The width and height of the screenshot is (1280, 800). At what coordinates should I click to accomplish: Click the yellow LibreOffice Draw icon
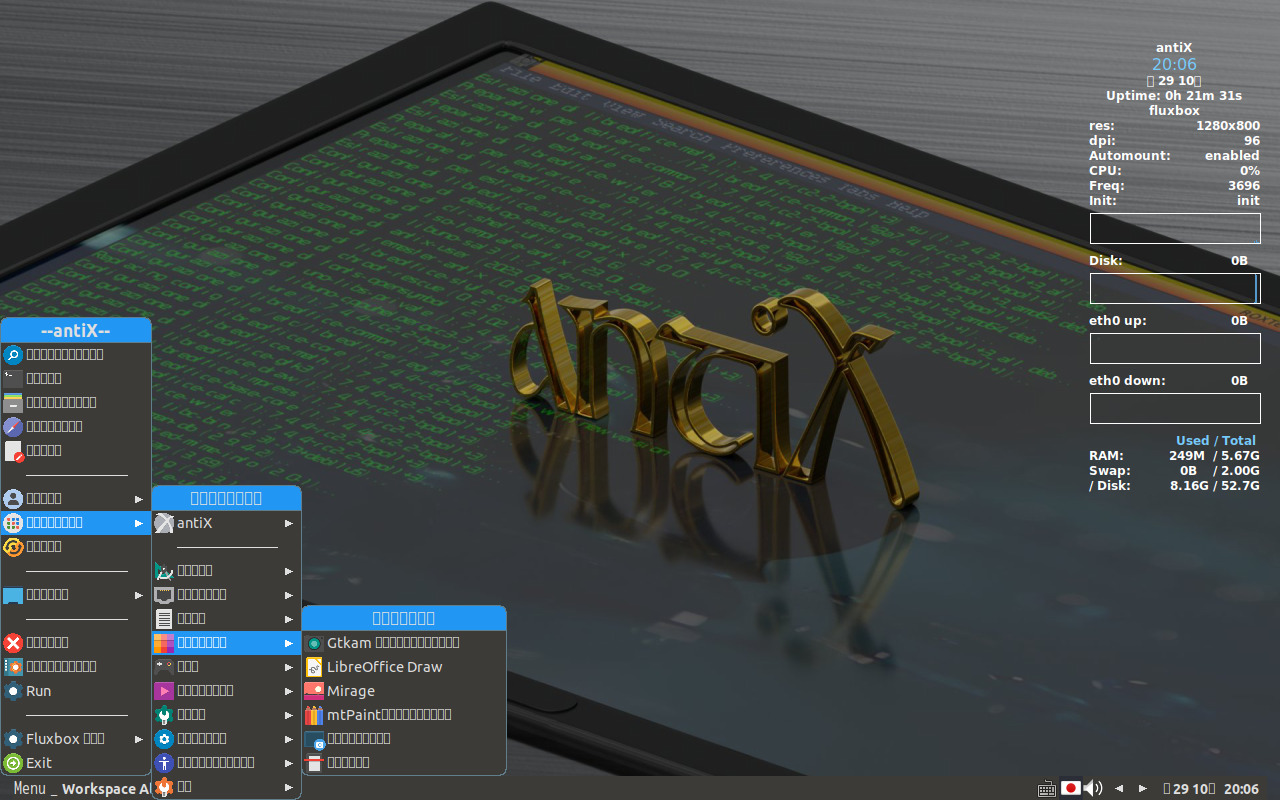(315, 666)
